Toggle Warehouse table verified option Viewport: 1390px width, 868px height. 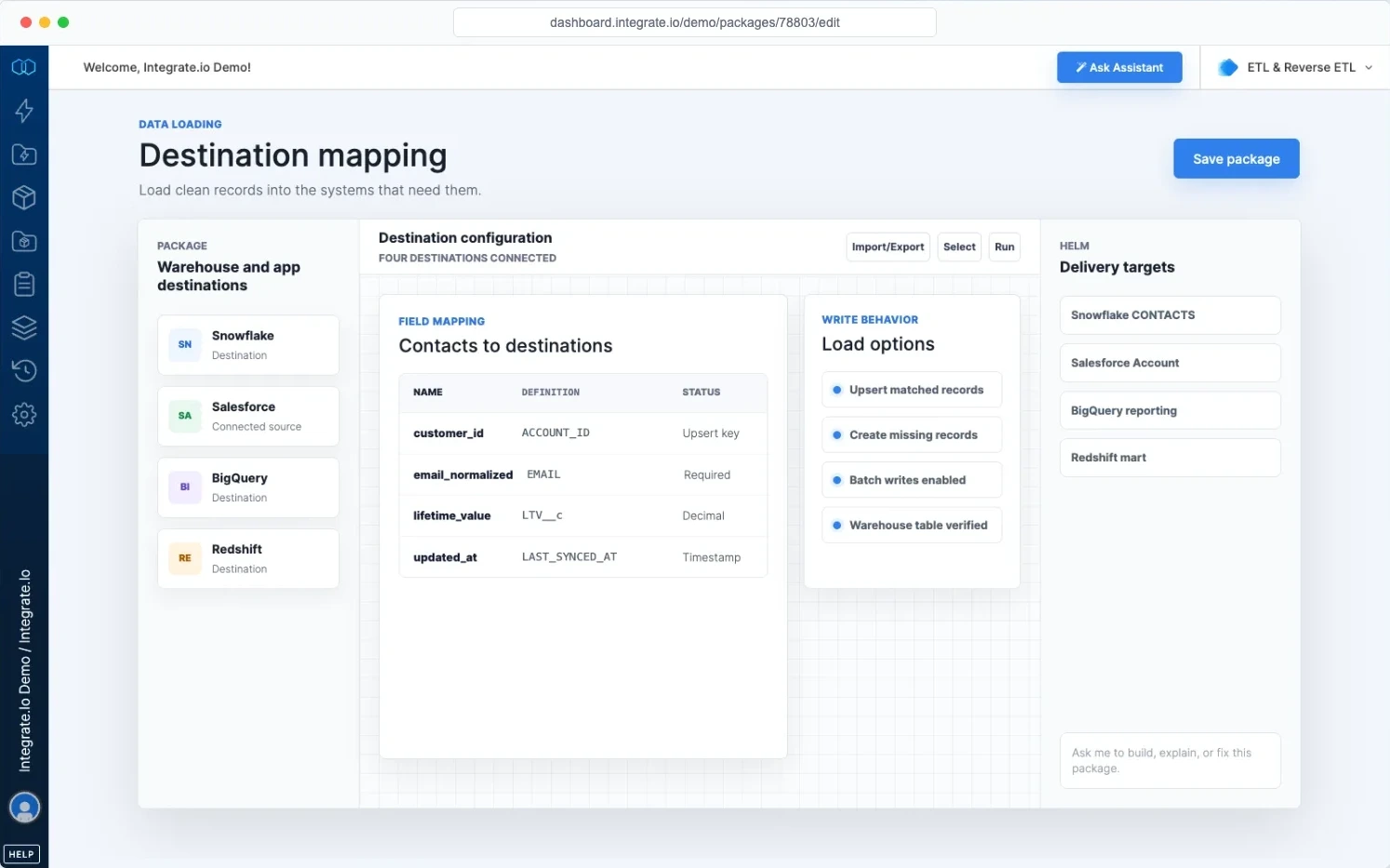click(912, 525)
